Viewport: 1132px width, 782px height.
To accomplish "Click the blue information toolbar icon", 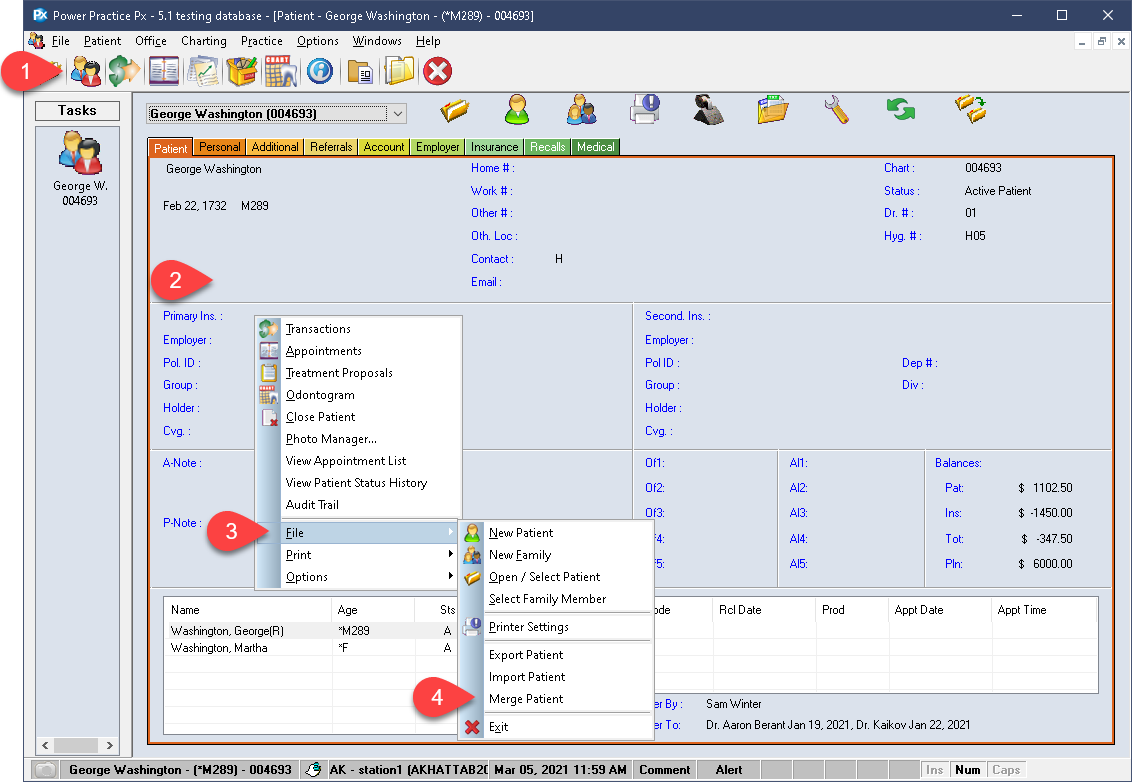I will coord(320,71).
